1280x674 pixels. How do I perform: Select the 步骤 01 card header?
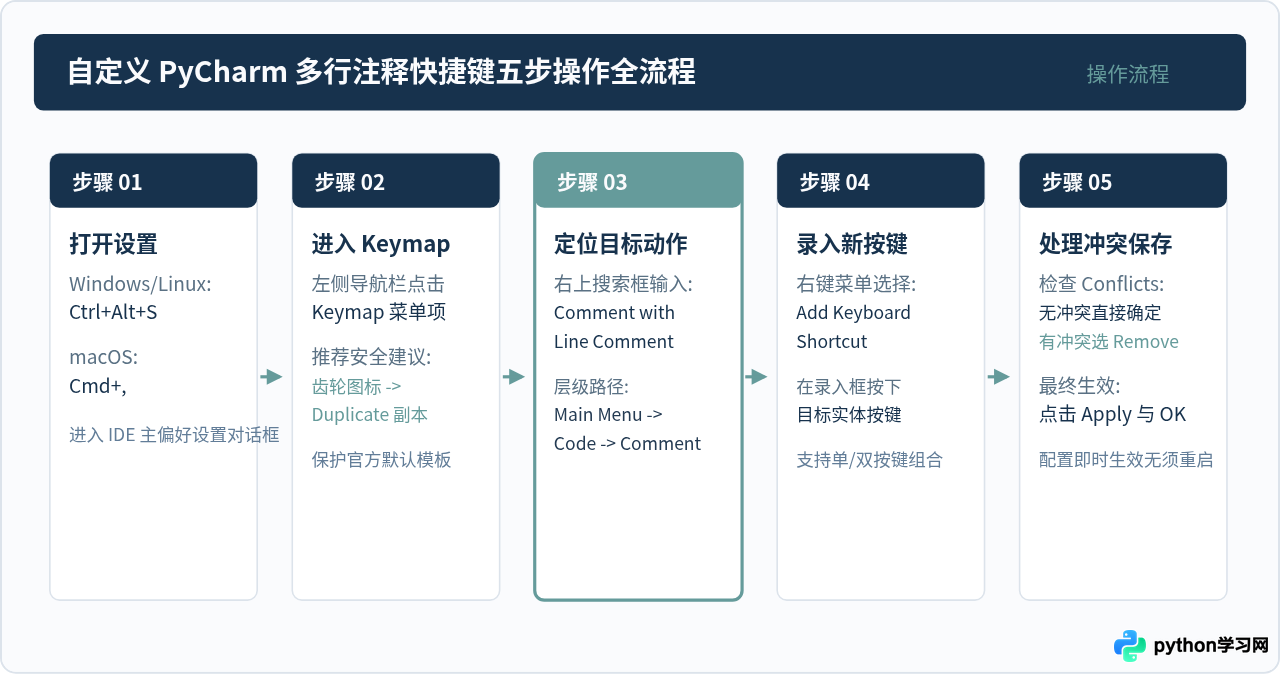point(154,181)
